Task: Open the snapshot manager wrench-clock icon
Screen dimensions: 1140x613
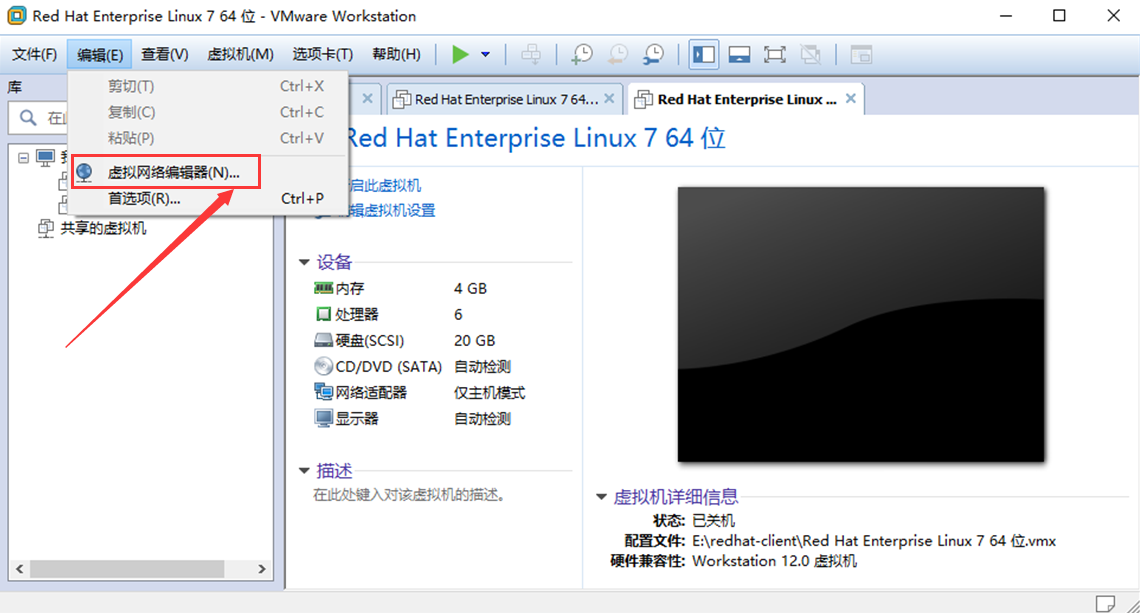Action: [654, 55]
